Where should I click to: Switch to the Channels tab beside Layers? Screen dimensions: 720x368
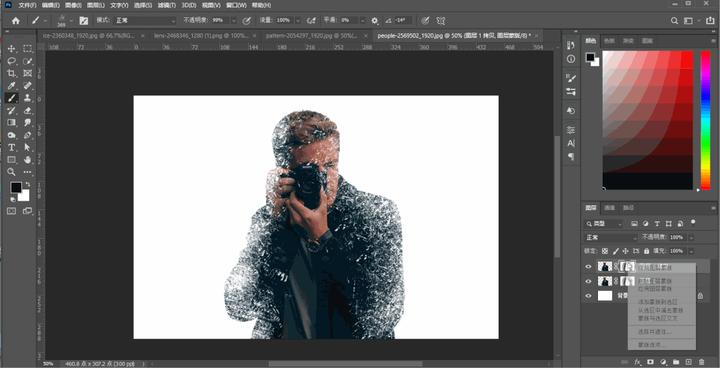click(x=610, y=208)
